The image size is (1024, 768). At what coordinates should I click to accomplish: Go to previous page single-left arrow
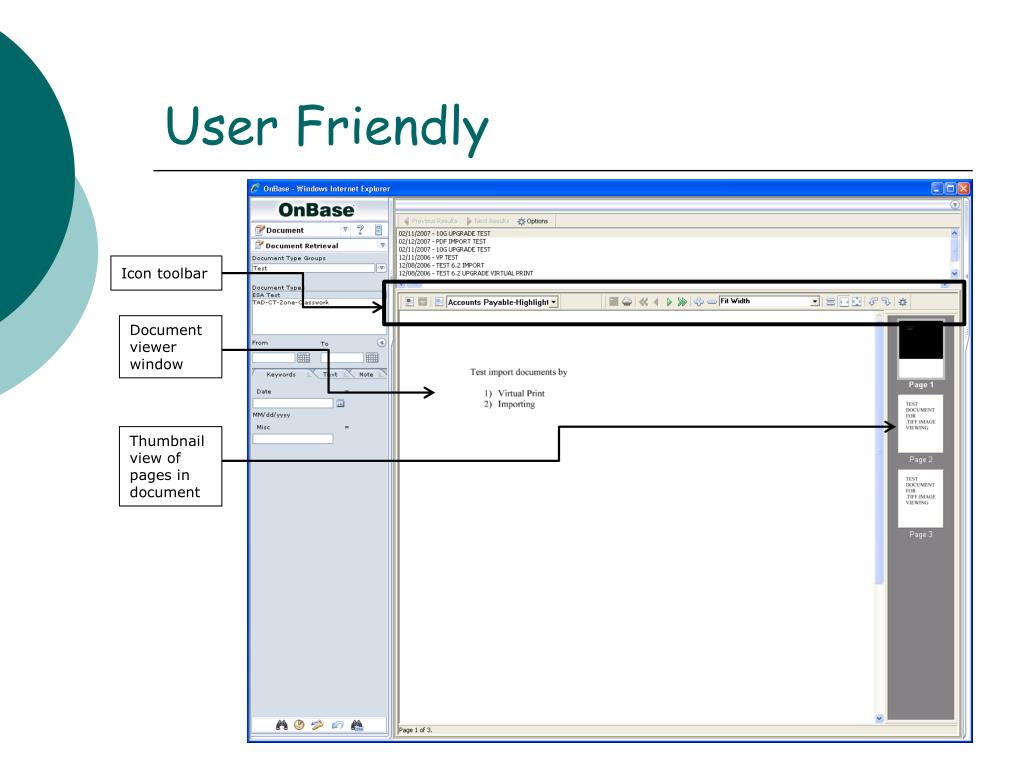656,302
